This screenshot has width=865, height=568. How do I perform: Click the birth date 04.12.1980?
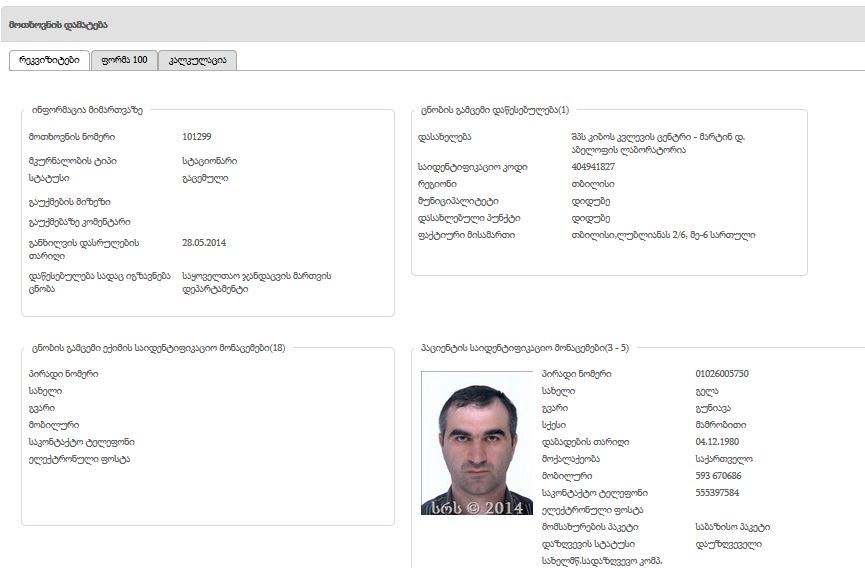pos(717,442)
